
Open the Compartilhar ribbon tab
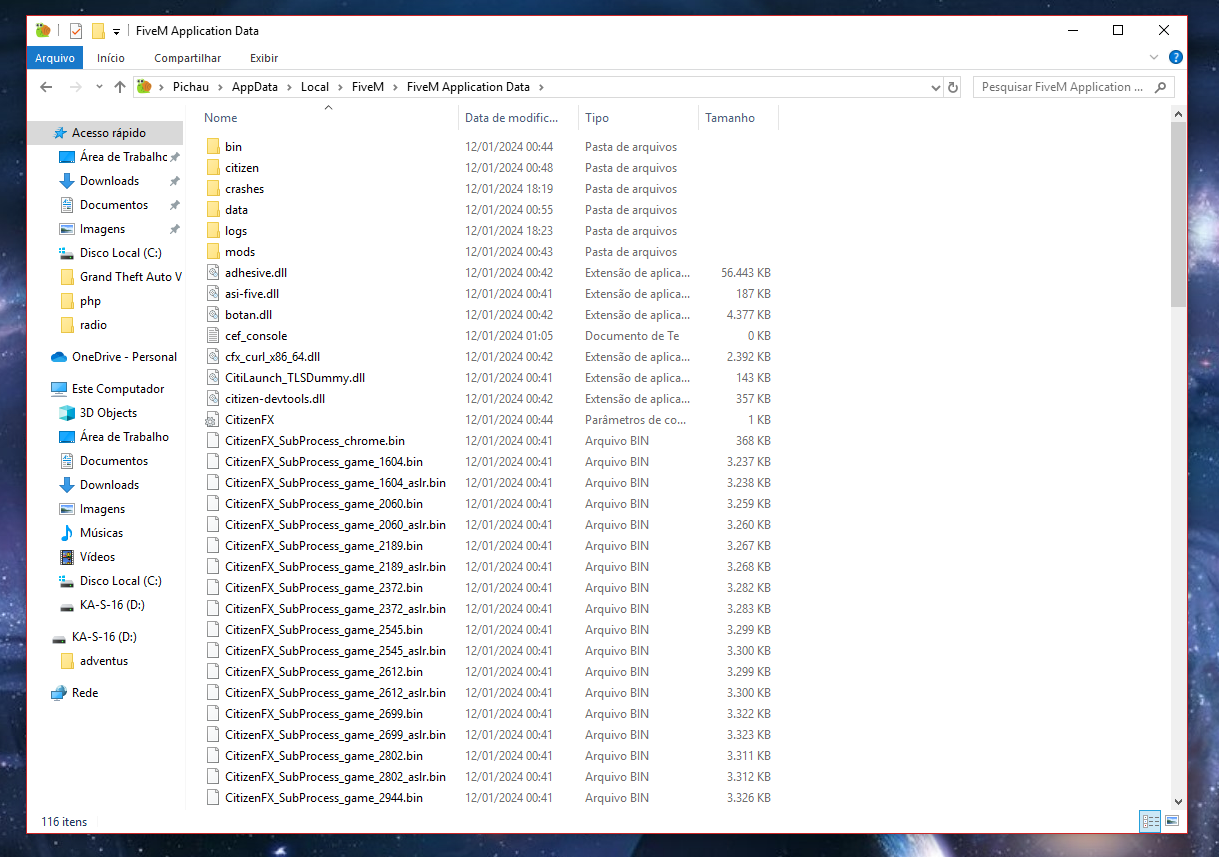tap(188, 58)
